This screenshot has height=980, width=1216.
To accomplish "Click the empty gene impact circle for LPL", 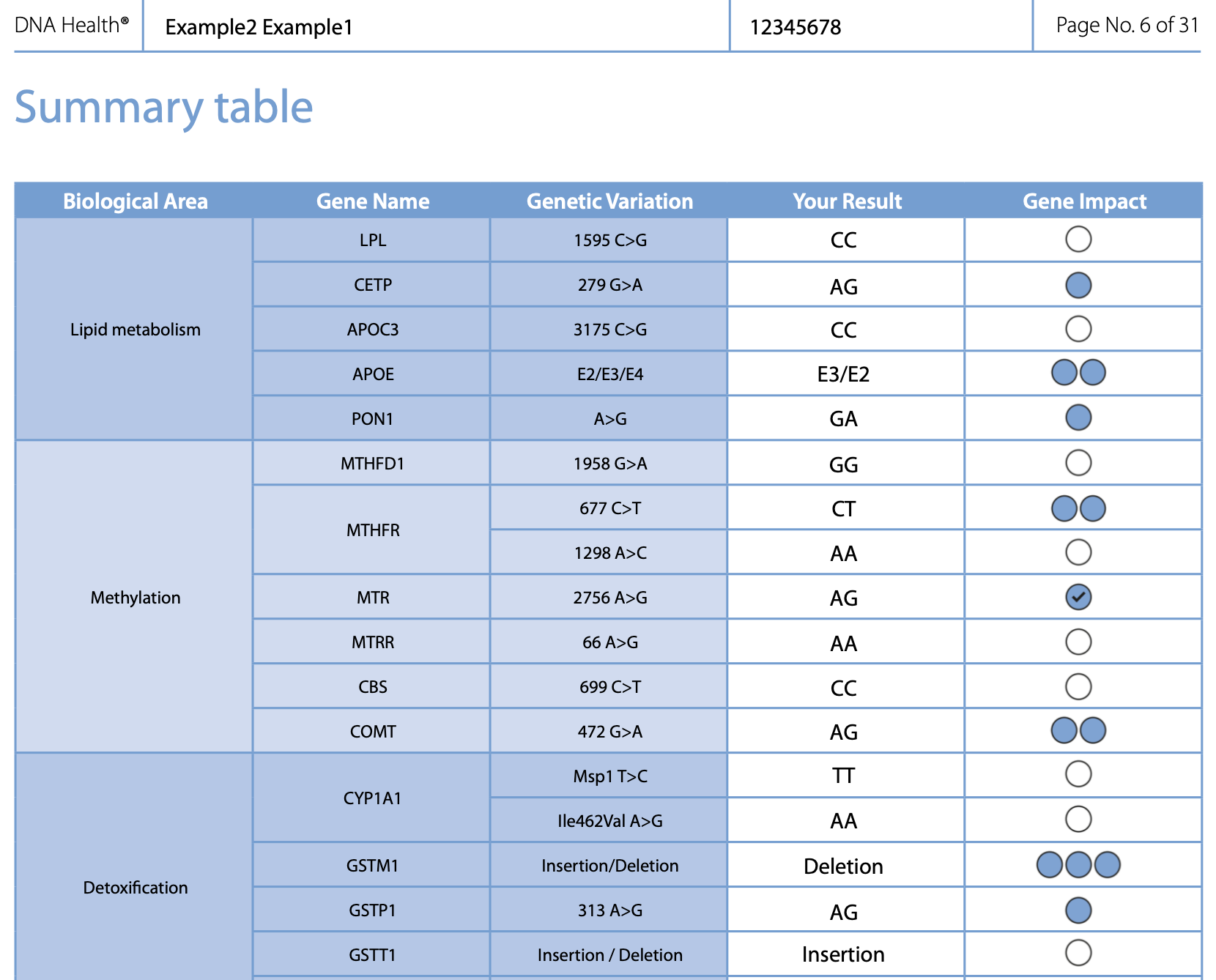I will (x=1078, y=239).
